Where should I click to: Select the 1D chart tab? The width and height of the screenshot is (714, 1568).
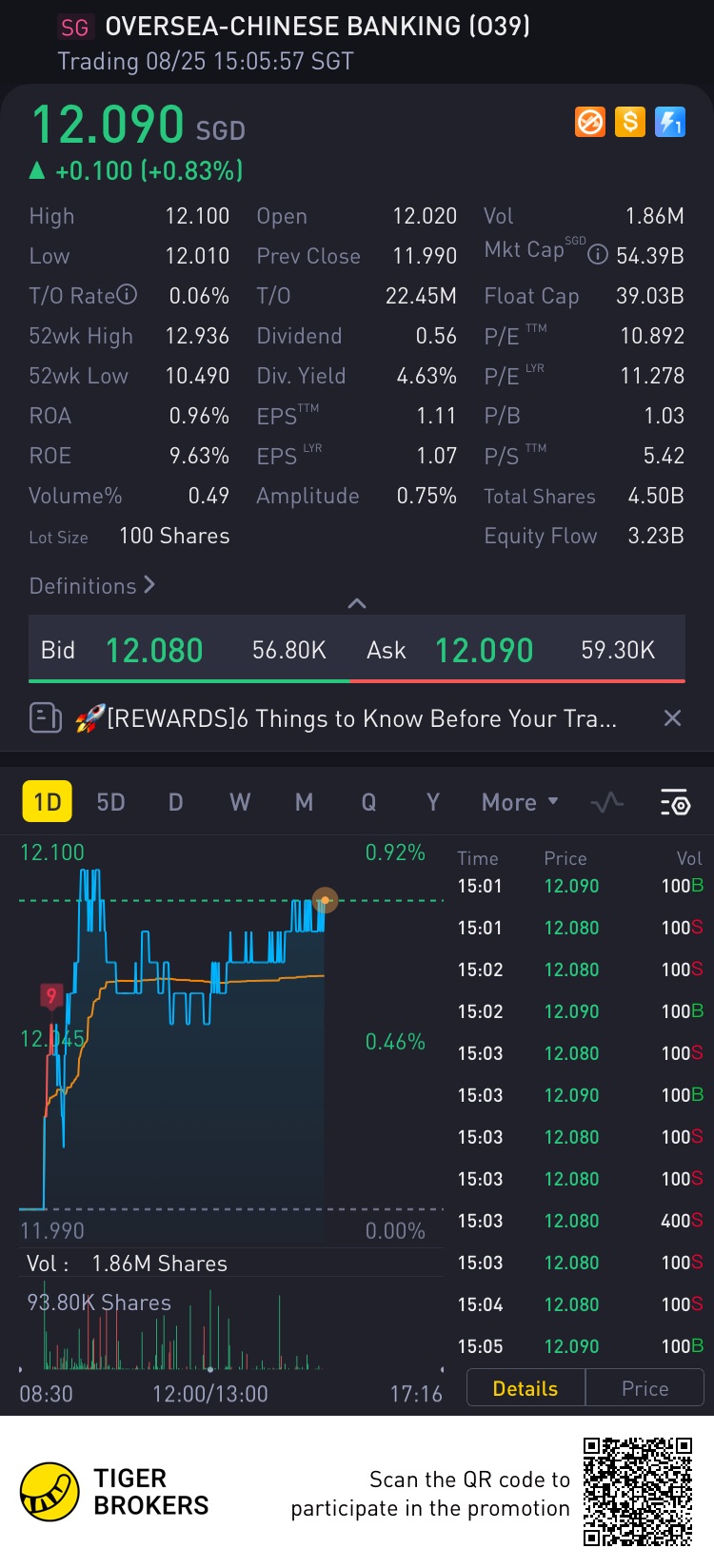point(47,802)
